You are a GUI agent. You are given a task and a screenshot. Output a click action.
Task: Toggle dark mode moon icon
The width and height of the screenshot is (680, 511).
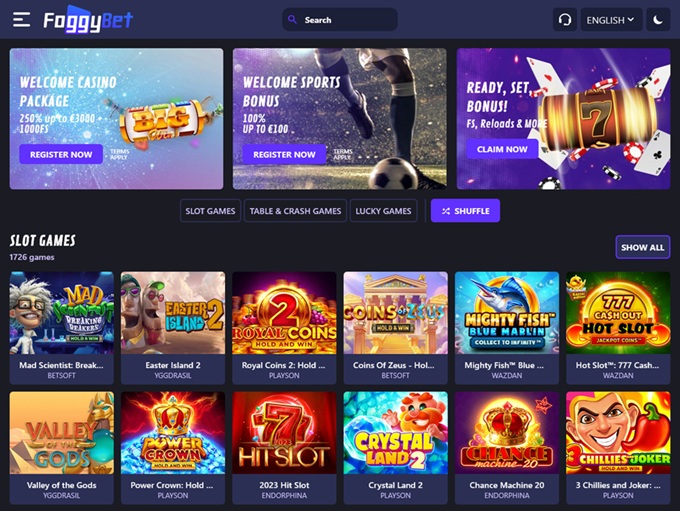pyautogui.click(x=658, y=20)
